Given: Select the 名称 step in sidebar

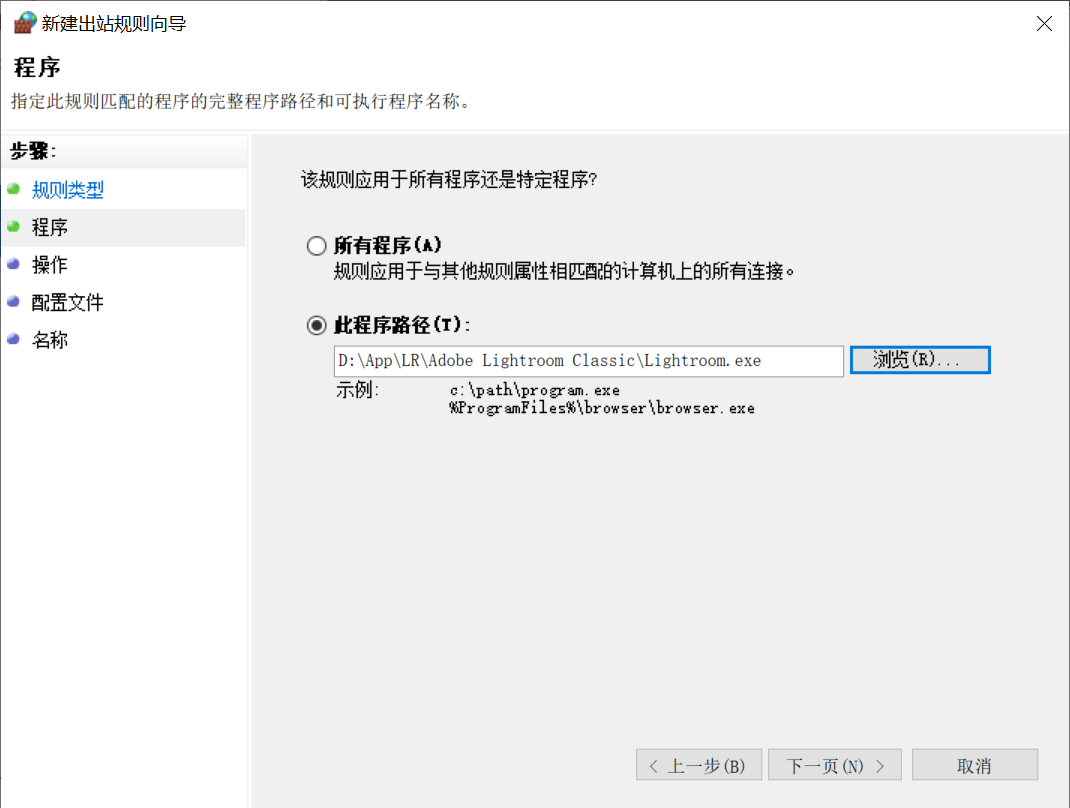Looking at the screenshot, I should pyautogui.click(x=50, y=340).
